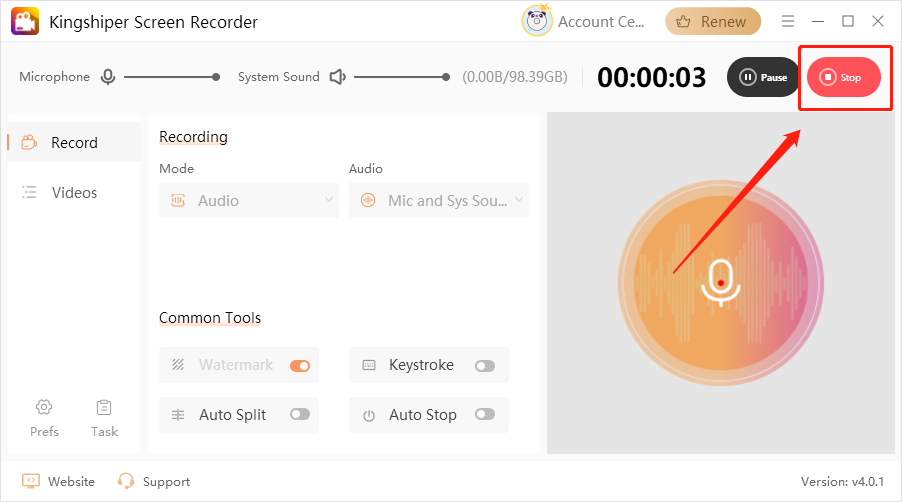Mute the system sound speaker icon
Viewport: 902px width, 502px height.
point(337,76)
